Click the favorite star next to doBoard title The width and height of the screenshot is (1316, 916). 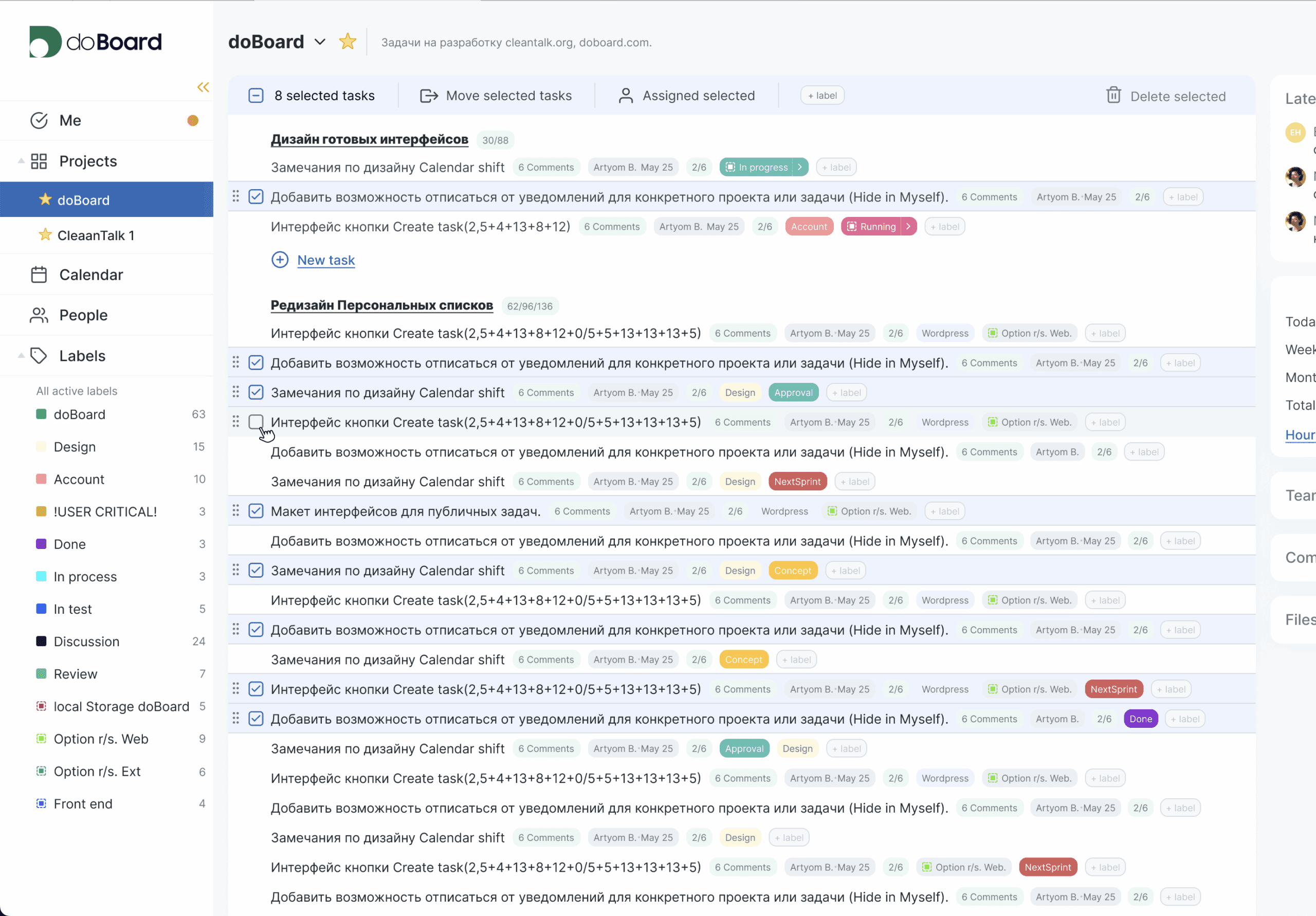[x=348, y=42]
